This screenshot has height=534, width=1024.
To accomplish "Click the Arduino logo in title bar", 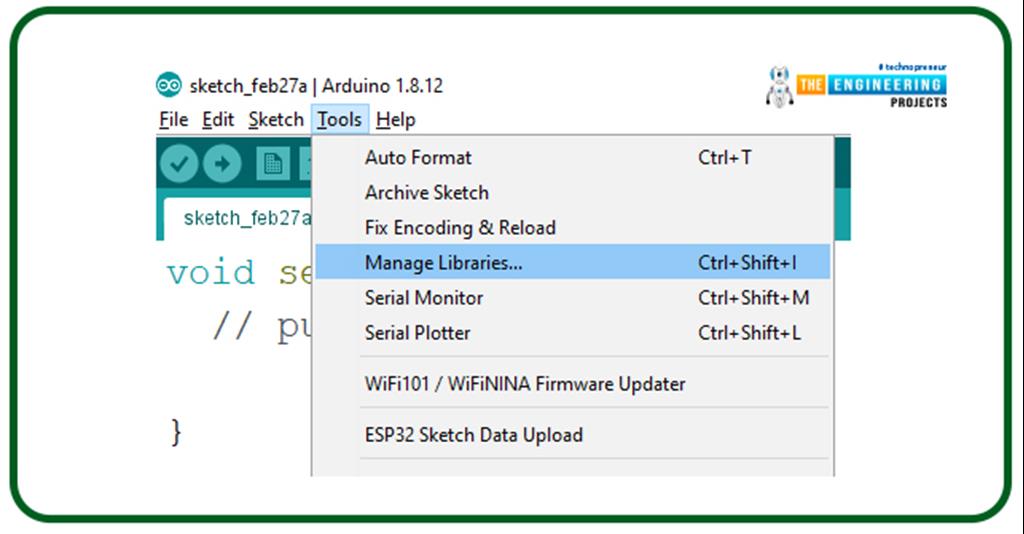I will 168,85.
